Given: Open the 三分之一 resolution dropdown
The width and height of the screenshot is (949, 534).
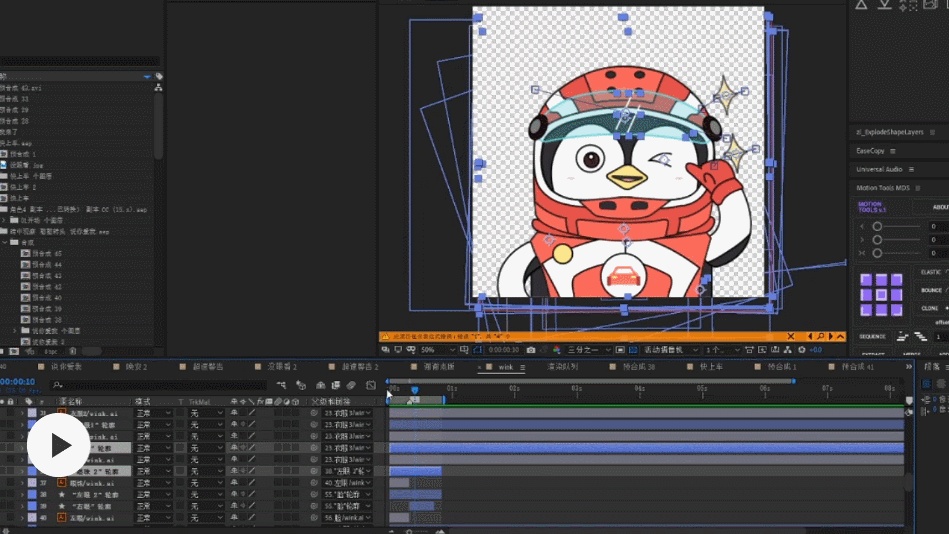Looking at the screenshot, I should click(588, 350).
